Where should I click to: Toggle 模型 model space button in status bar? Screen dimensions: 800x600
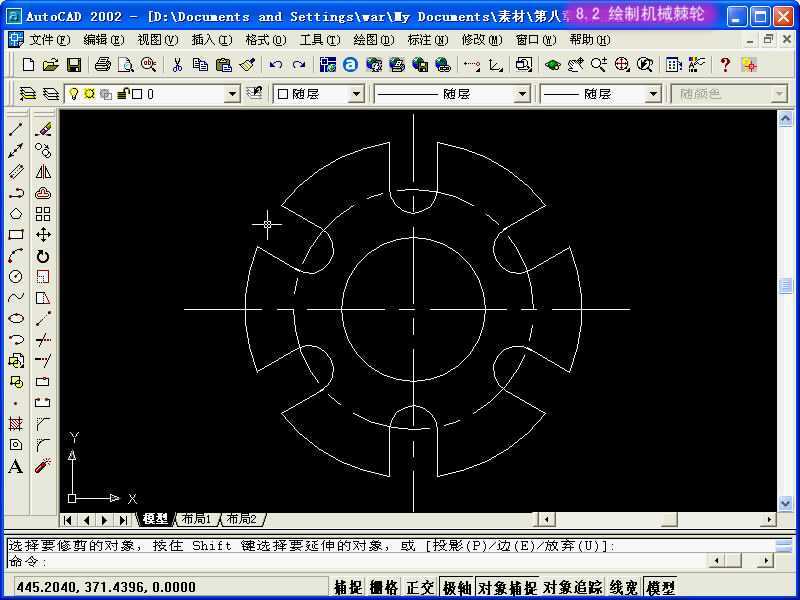[x=661, y=587]
